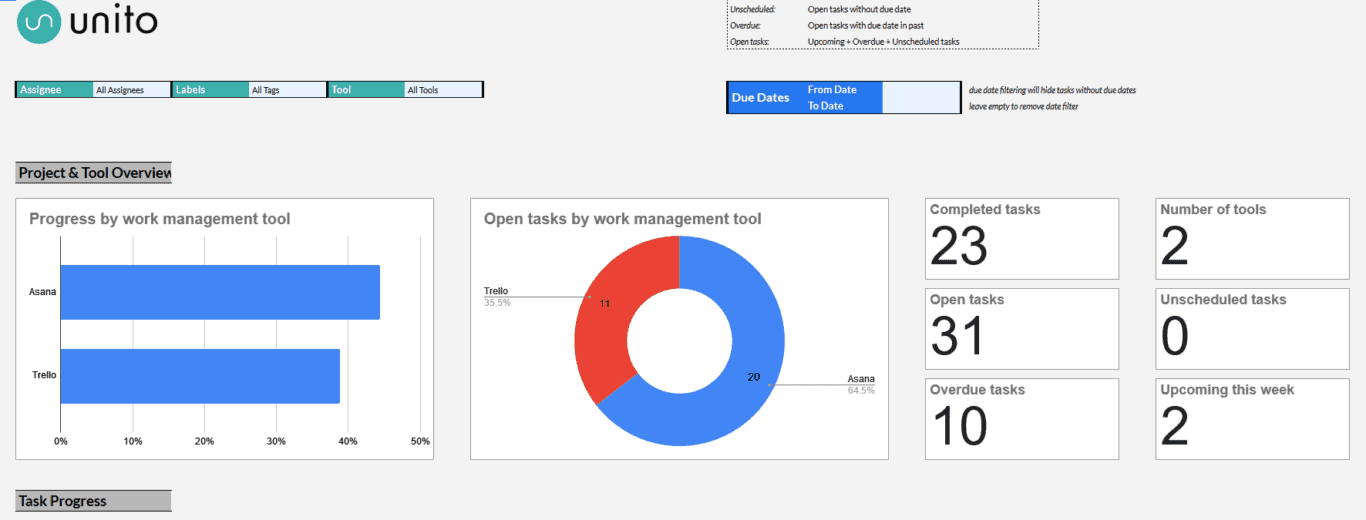Click the Trello 35.5% donut label
Screen dimensions: 1366x520
[497, 297]
